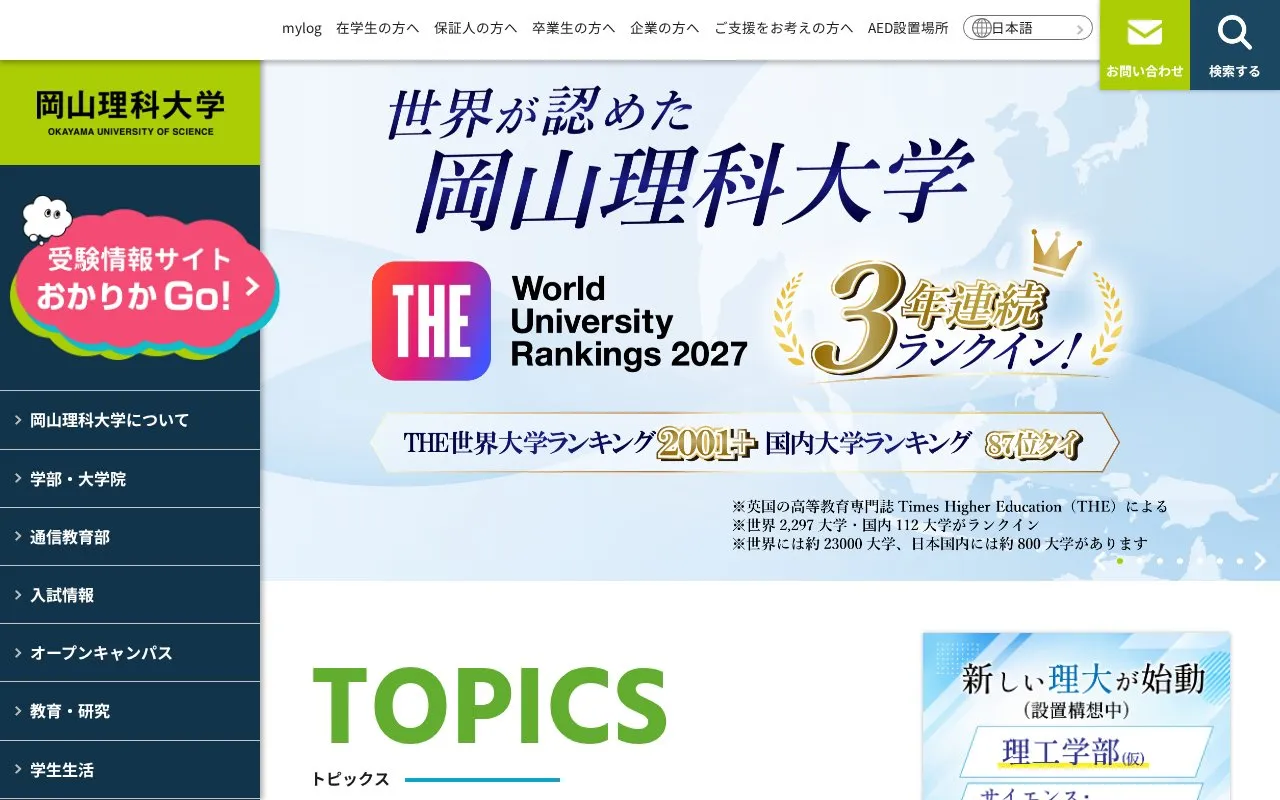The height and width of the screenshot is (800, 1280).
Task: Expand the 岡山理科大学について sidebar chevron
Action: pyautogui.click(x=18, y=420)
